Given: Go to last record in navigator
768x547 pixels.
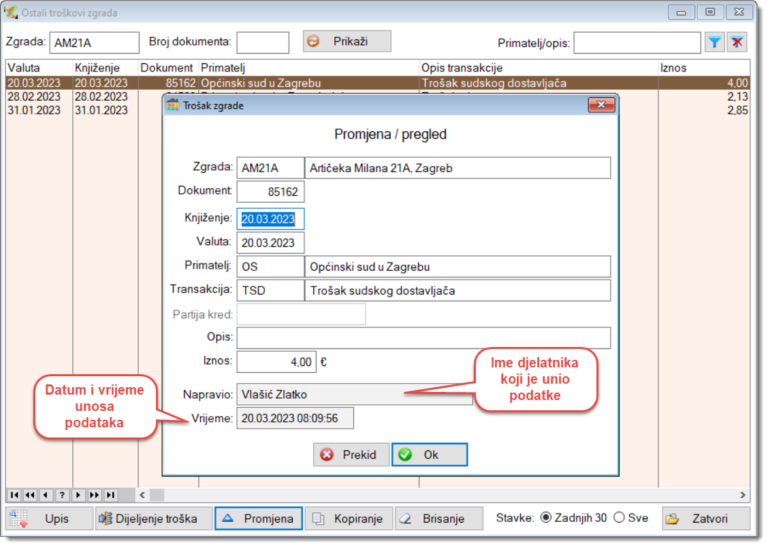Looking at the screenshot, I should pos(111,494).
